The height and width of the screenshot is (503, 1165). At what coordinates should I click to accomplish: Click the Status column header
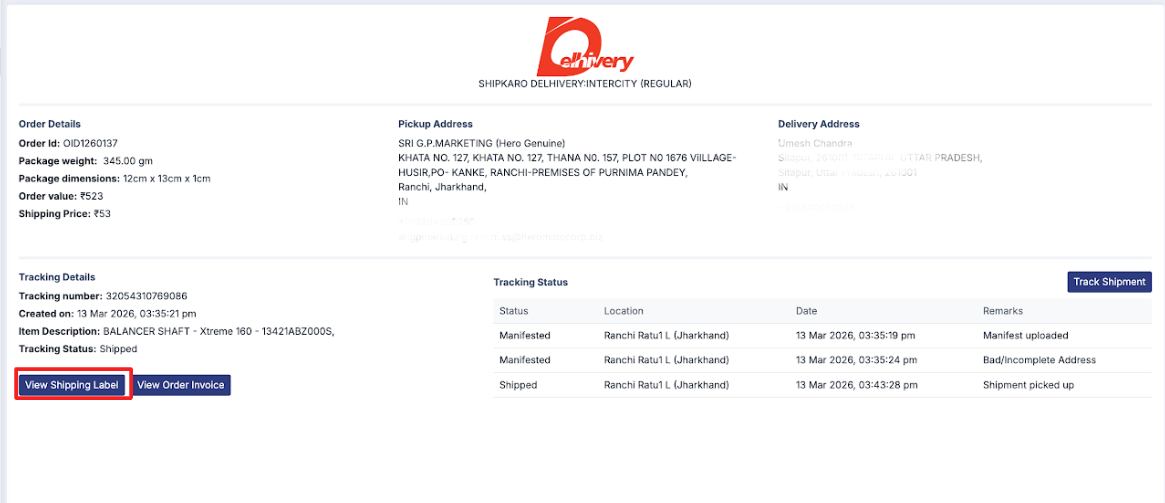click(x=514, y=311)
